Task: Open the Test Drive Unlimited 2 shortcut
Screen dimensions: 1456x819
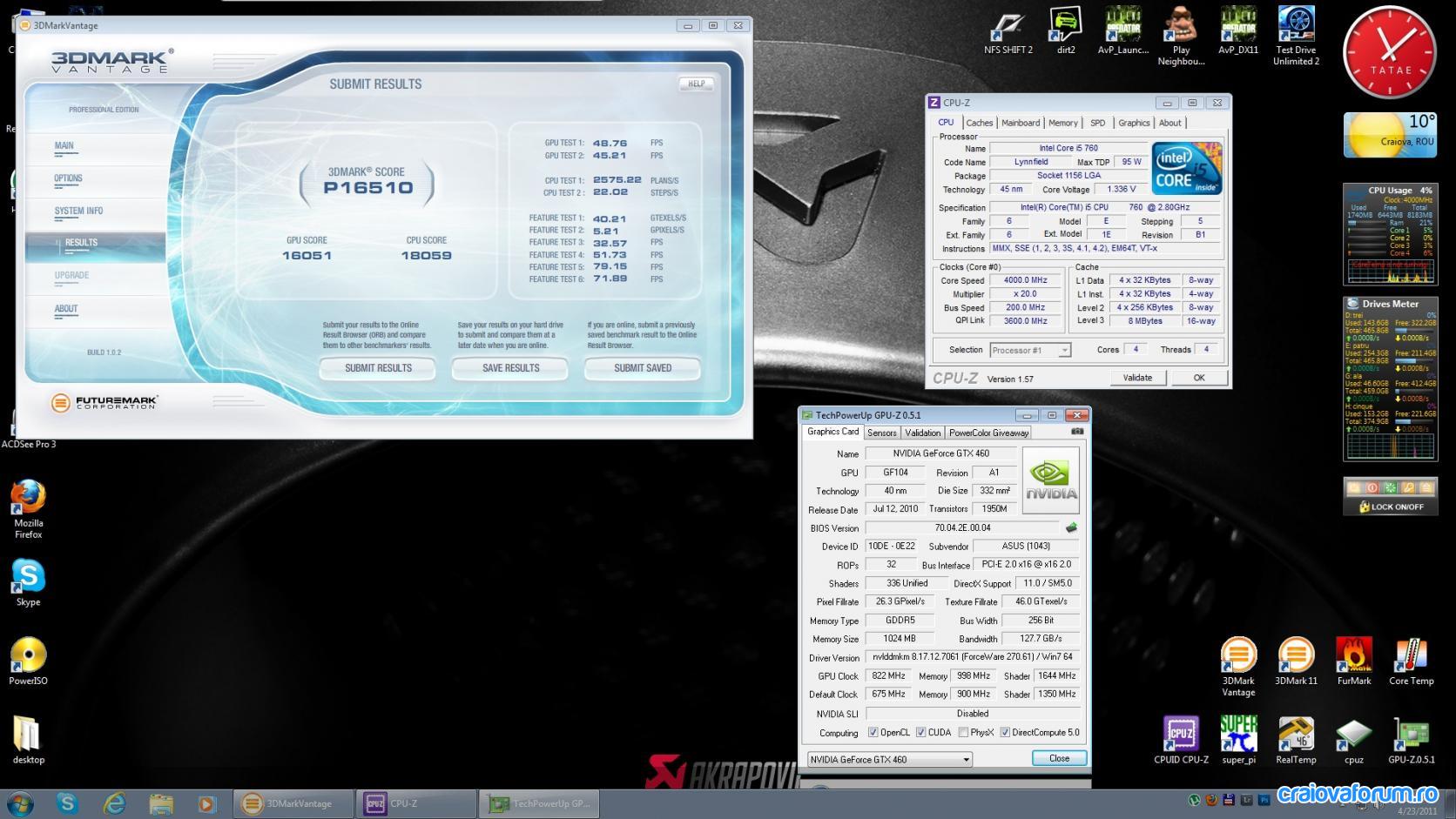Action: tap(1296, 36)
